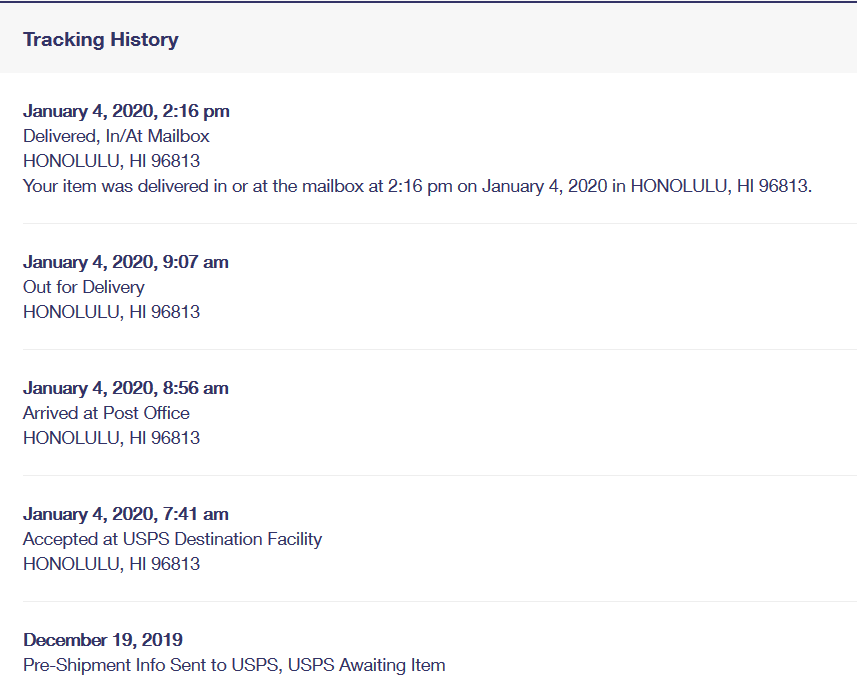857x699 pixels.
Task: Click Honolulu location under Accepted at USPS Destination Facility
Action: click(x=111, y=564)
